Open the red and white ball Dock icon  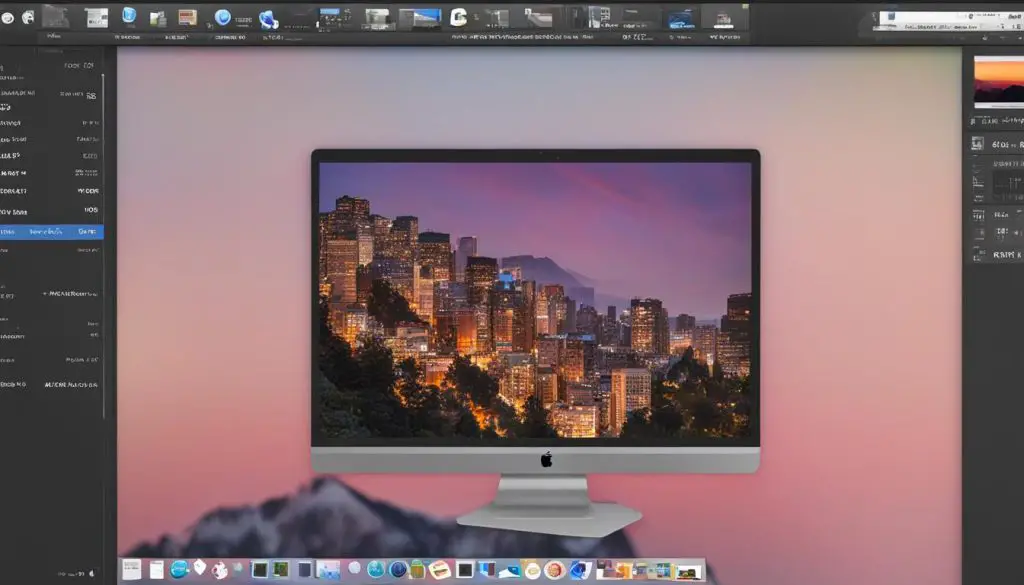coord(219,570)
